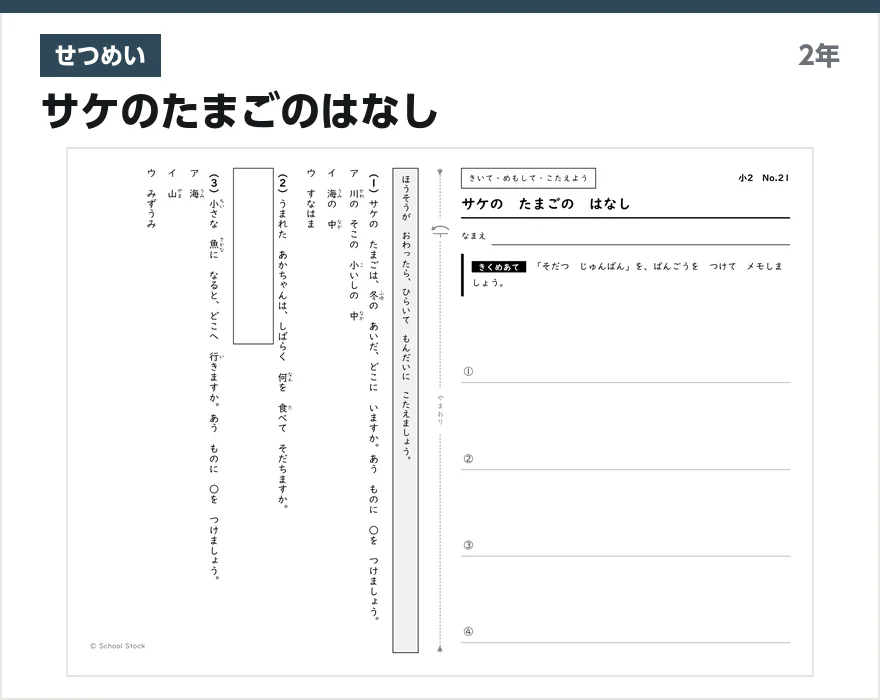Click the やまおり fold label
This screenshot has width=880, height=700.
(x=441, y=409)
